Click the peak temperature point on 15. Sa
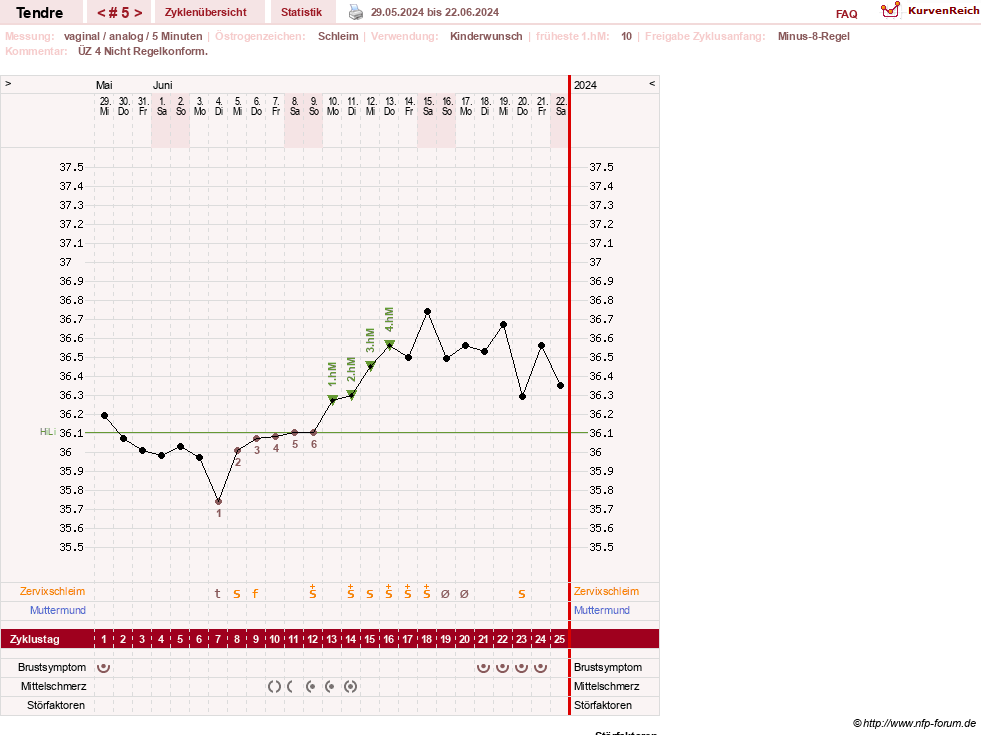The height and width of the screenshot is (735, 981). coord(427,312)
